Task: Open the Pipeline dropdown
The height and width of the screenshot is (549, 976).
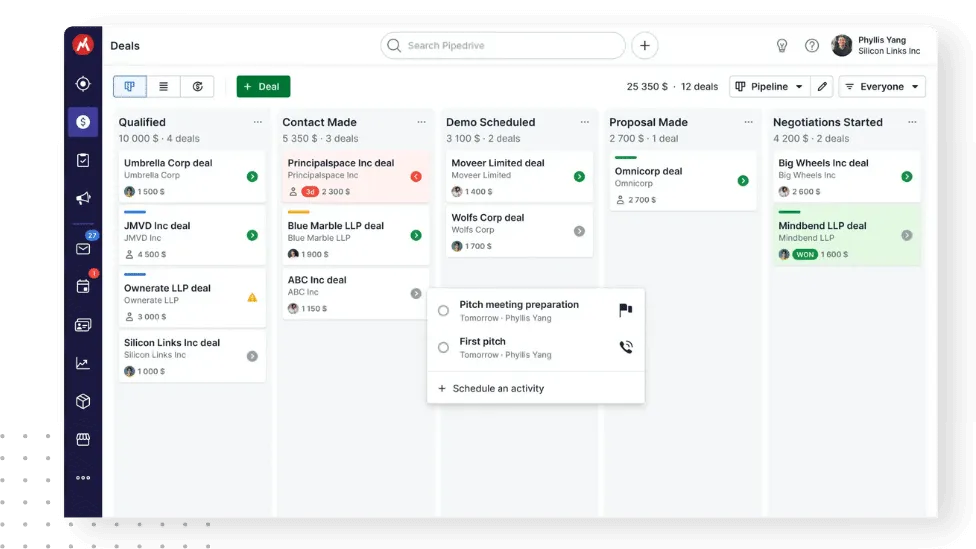Action: [x=769, y=87]
